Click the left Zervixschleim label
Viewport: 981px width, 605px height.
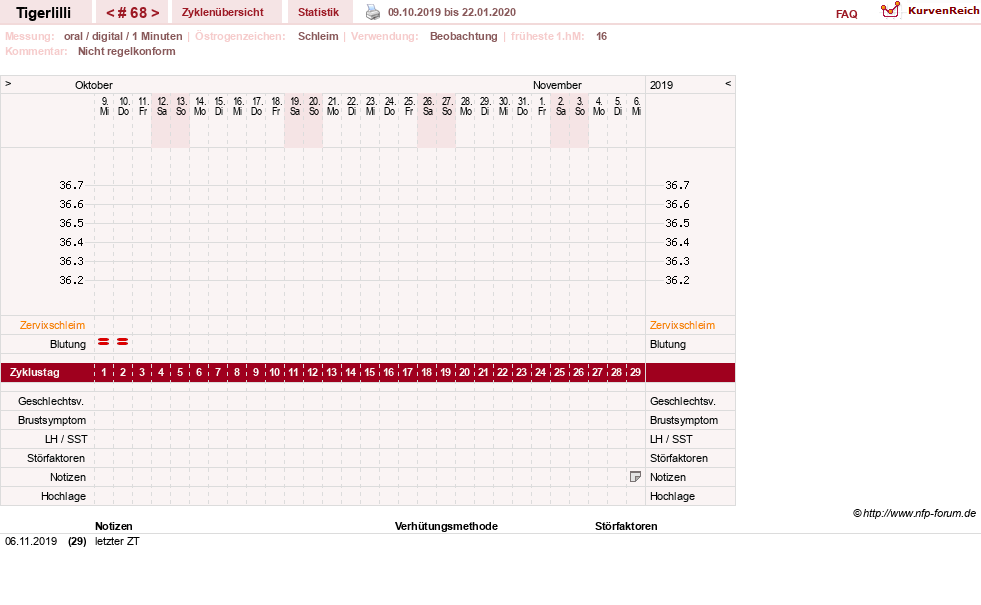click(x=53, y=325)
